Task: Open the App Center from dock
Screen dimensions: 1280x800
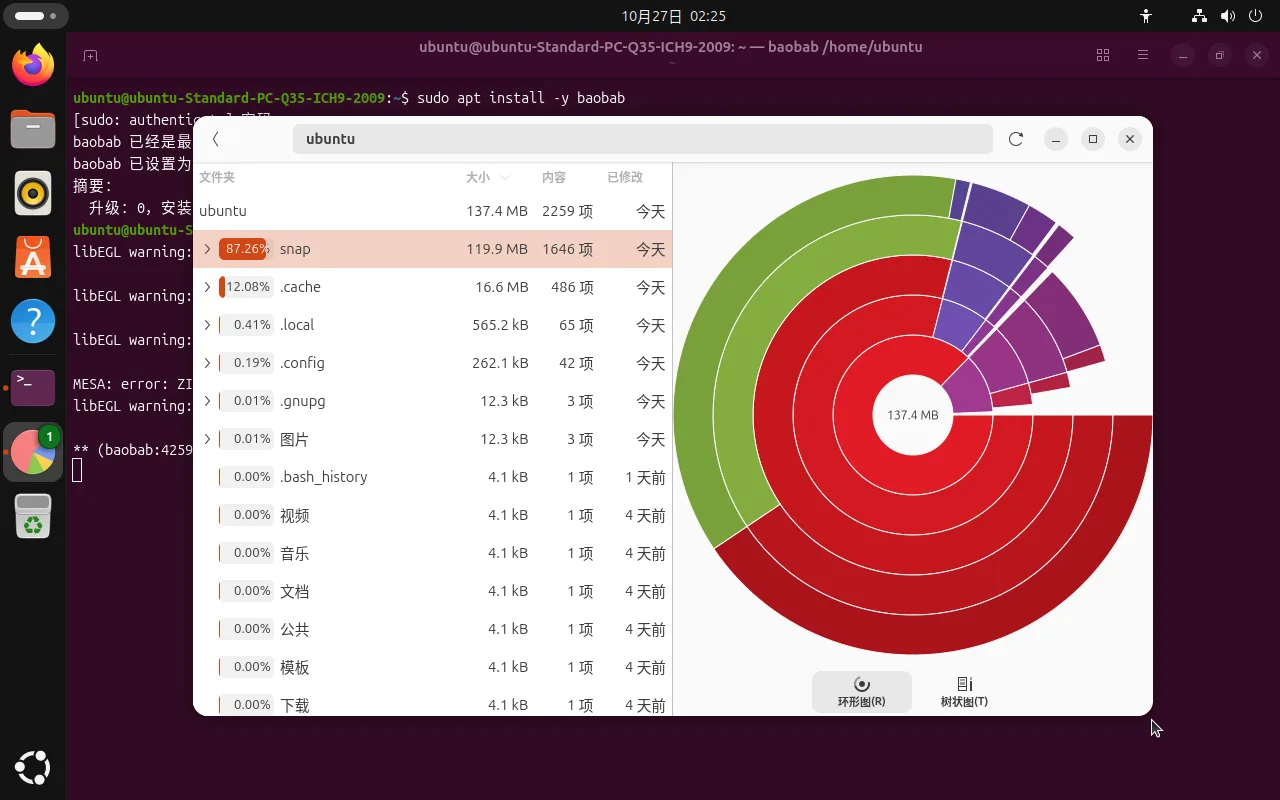Action: coord(33,257)
